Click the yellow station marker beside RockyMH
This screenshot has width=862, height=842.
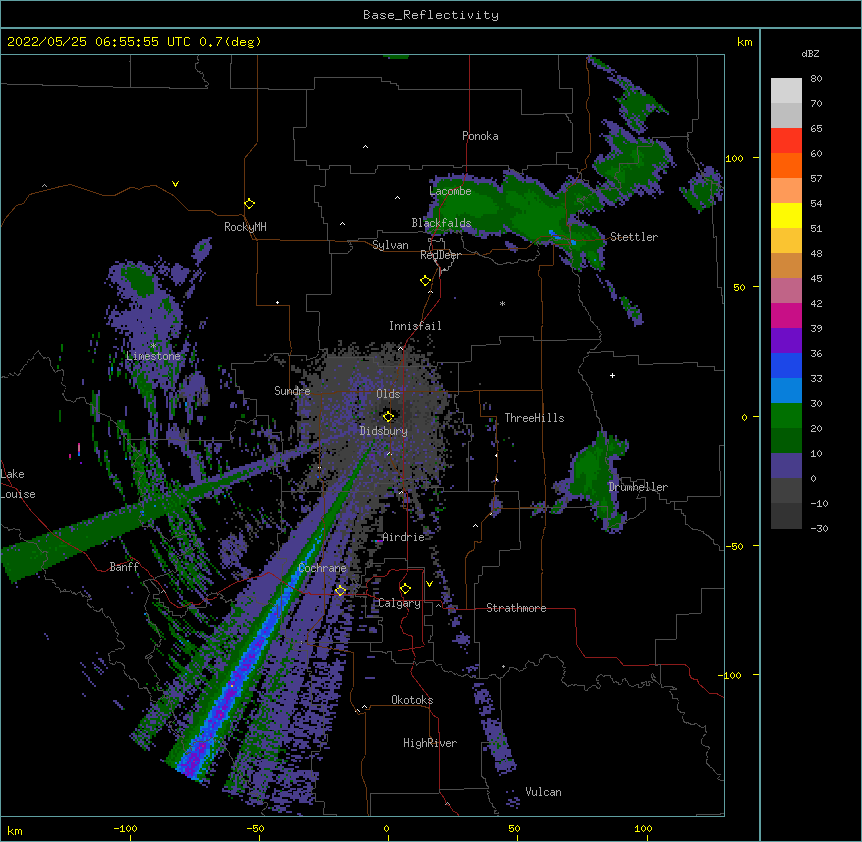(x=250, y=204)
